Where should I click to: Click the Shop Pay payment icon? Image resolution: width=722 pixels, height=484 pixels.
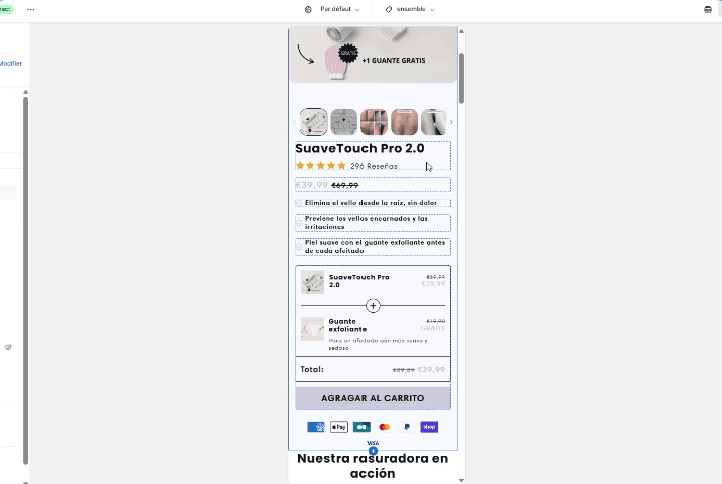click(429, 427)
